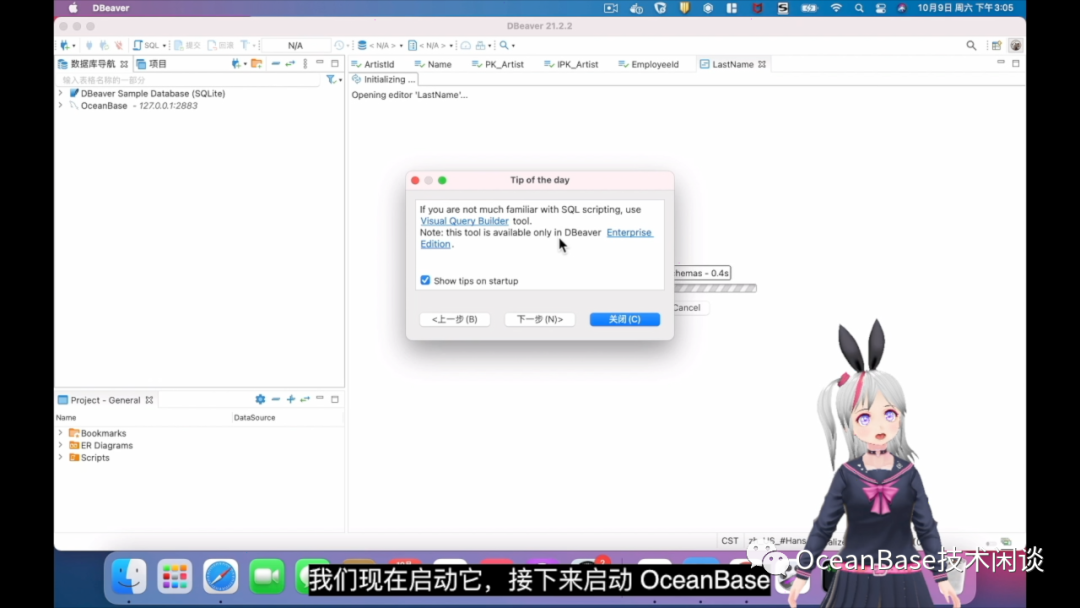
Task: Click the Invalidate/Reconnect toolbar icon
Action: [104, 45]
